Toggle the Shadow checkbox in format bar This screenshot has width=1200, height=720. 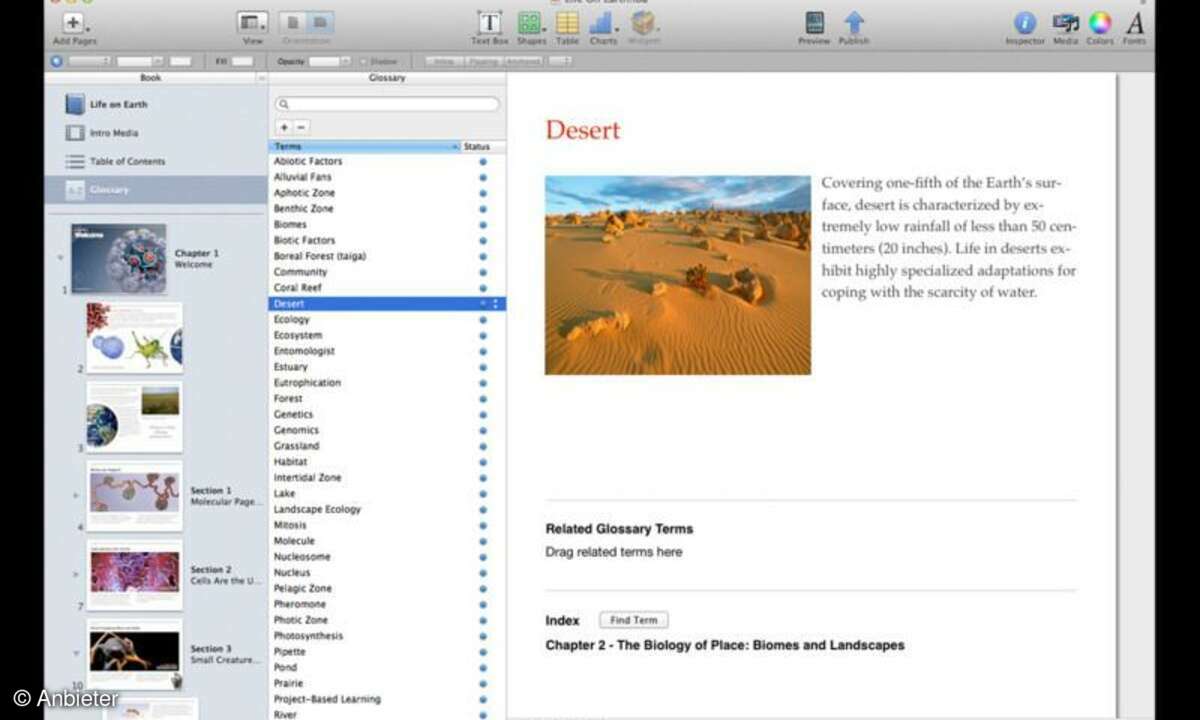pyautogui.click(x=363, y=61)
